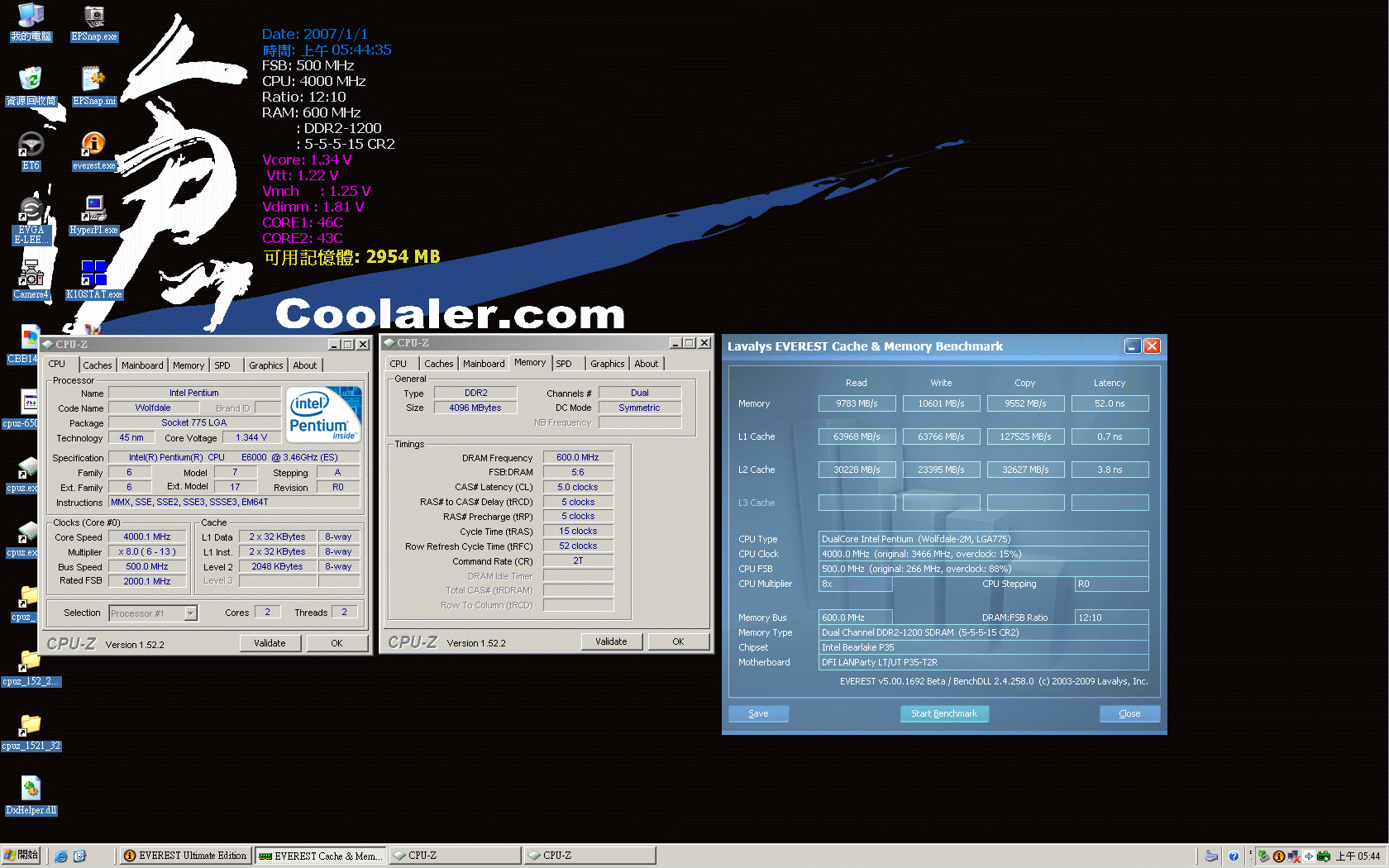Minimize the EVEREST benchmark window
The height and width of the screenshot is (868, 1389).
1133,346
